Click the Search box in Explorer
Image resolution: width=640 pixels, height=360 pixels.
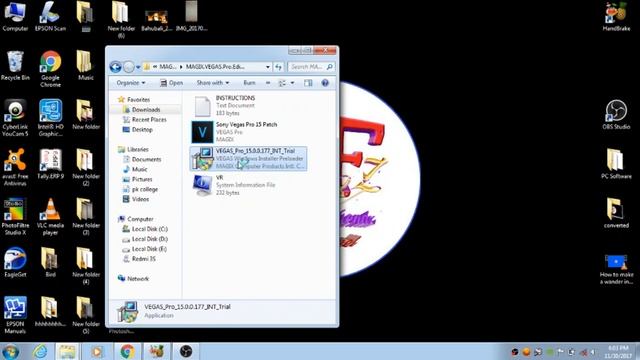(311, 67)
